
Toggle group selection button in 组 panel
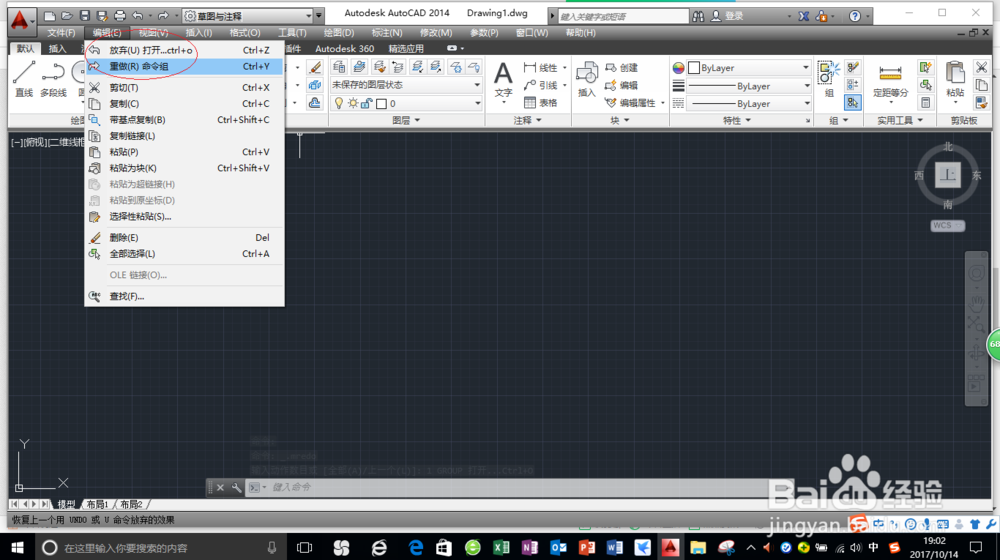[853, 102]
